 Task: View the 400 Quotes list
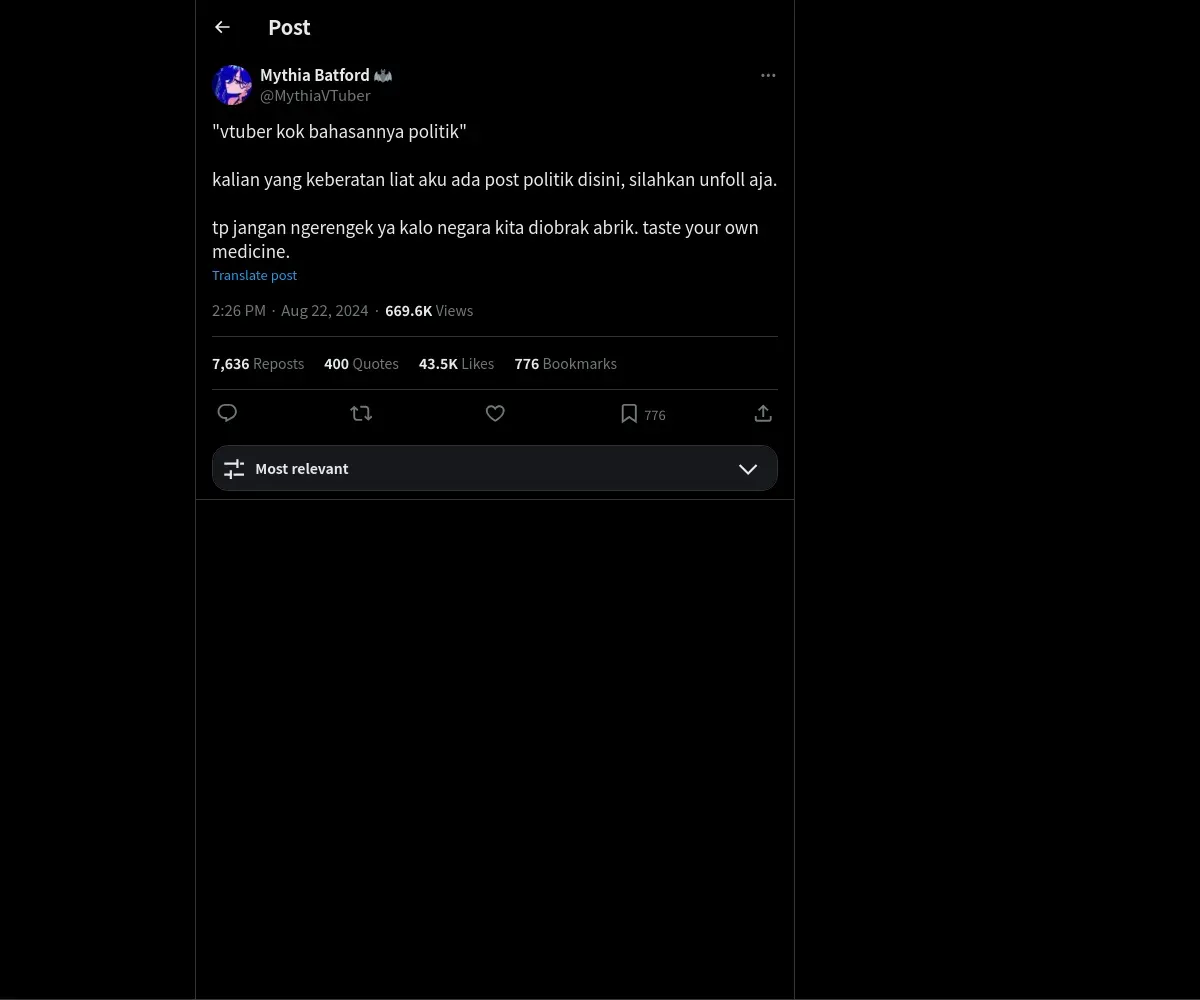[x=361, y=364]
